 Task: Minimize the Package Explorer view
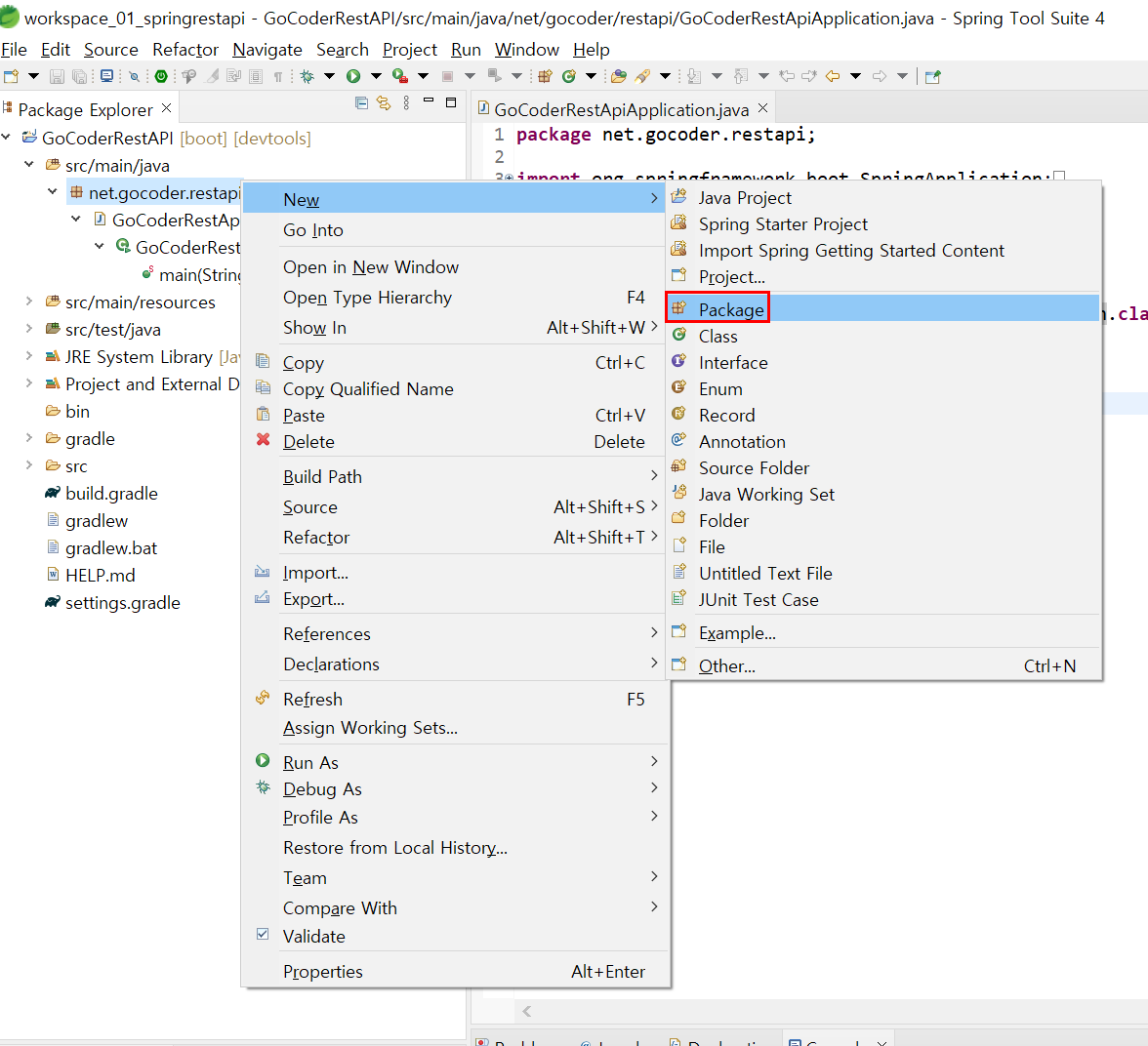pyautogui.click(x=430, y=101)
